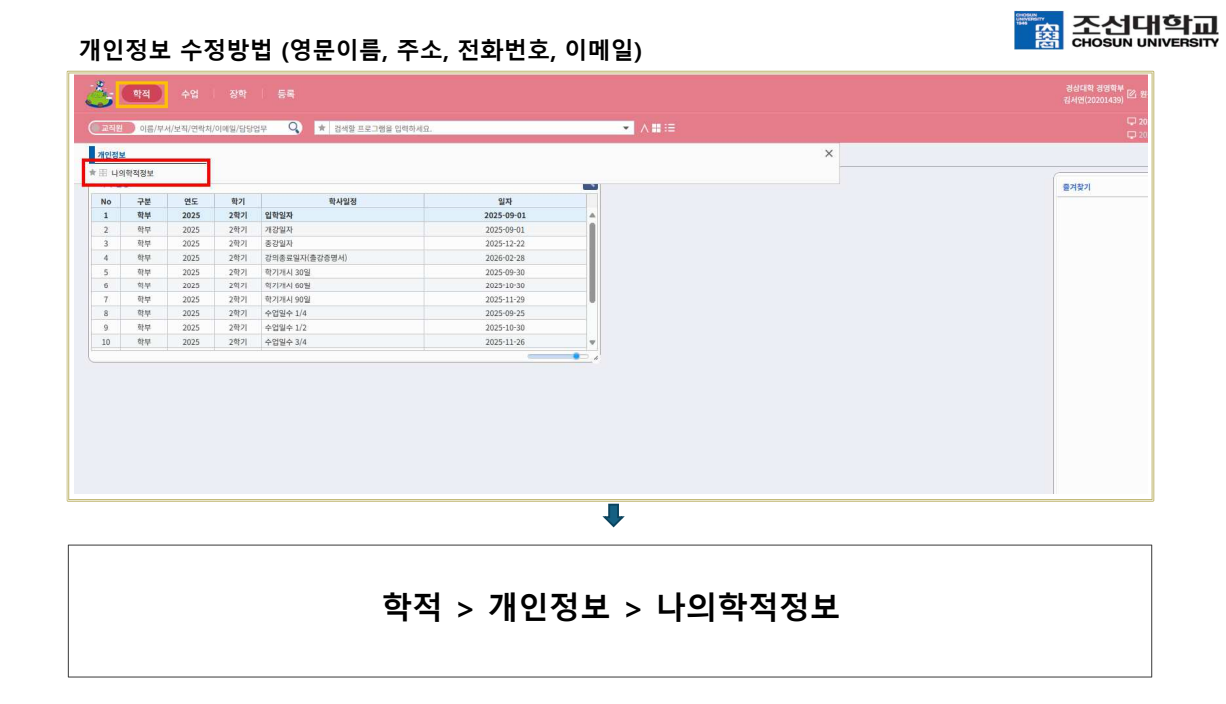1226x704 pixels.
Task: Click the date 2026-02-28 cell
Action: [x=504, y=257]
